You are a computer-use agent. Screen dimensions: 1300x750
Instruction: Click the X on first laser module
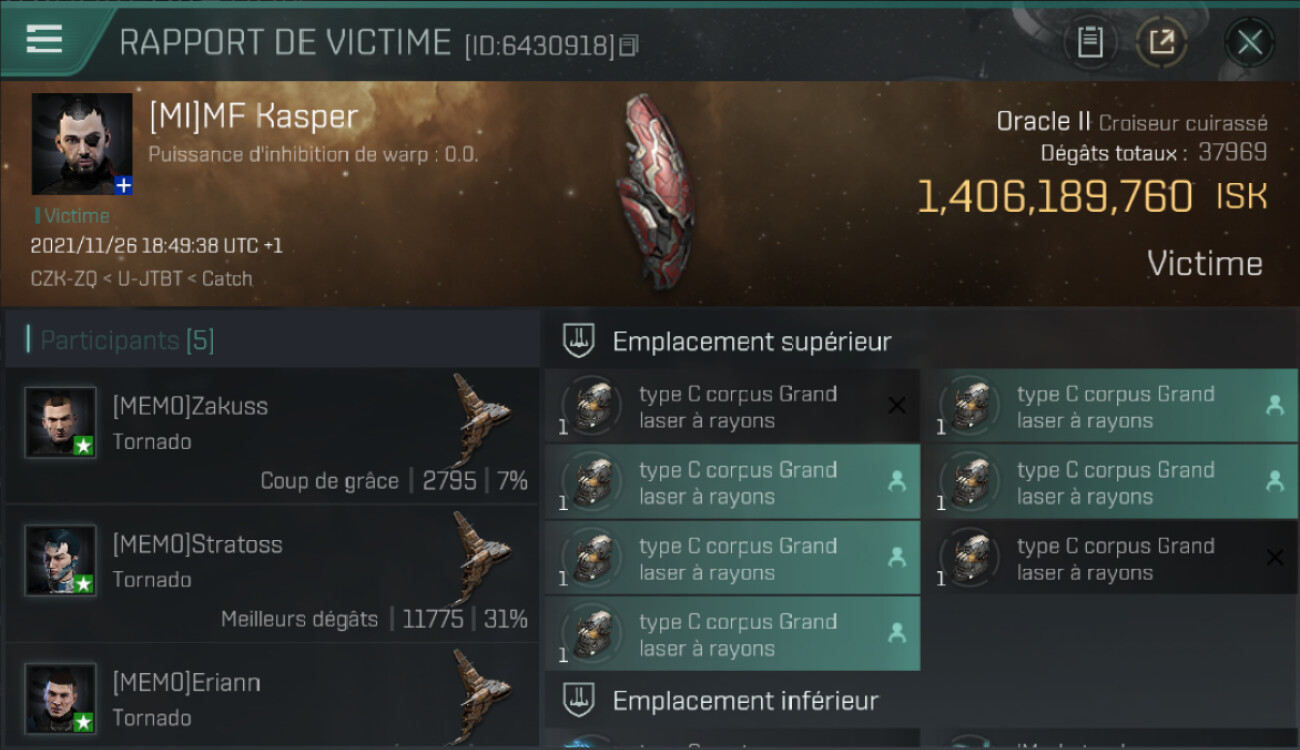(x=897, y=405)
